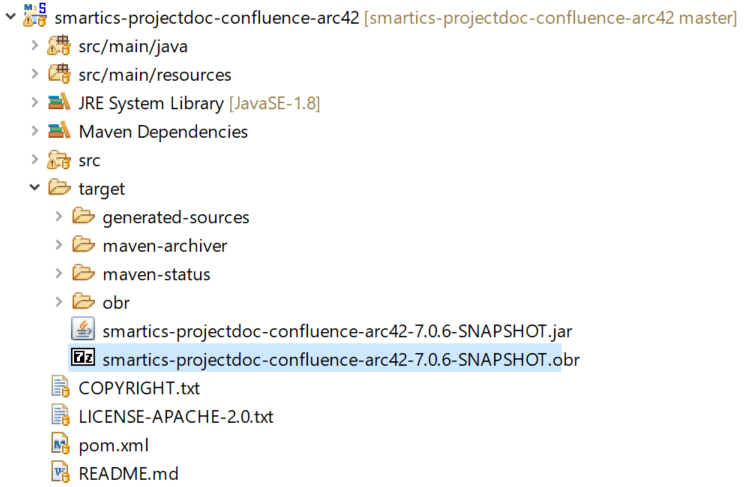Image resolution: width=751 pixels, height=487 pixels.
Task: Collapse the target folder
Action: pos(35,188)
